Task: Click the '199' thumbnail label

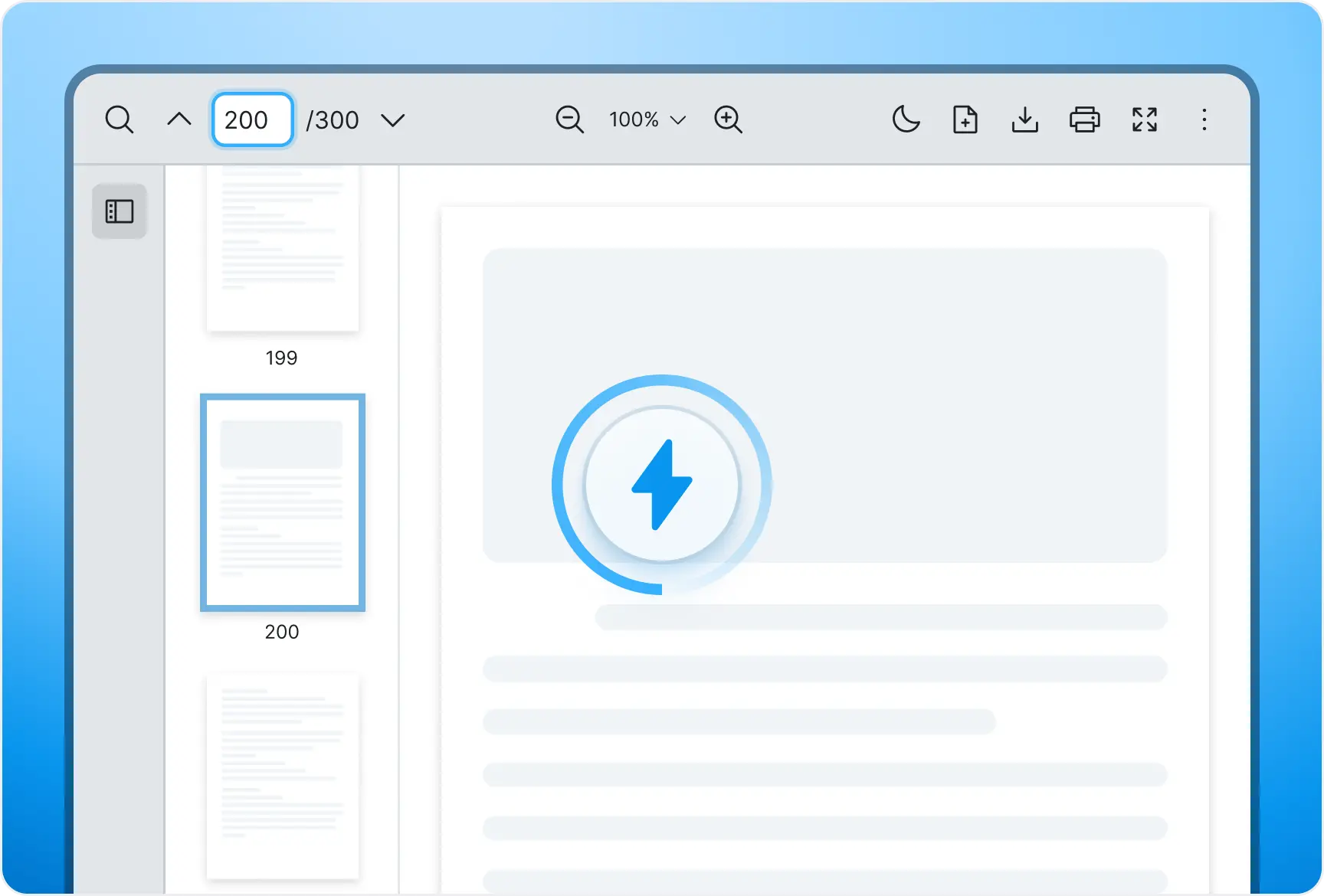Action: point(281,358)
